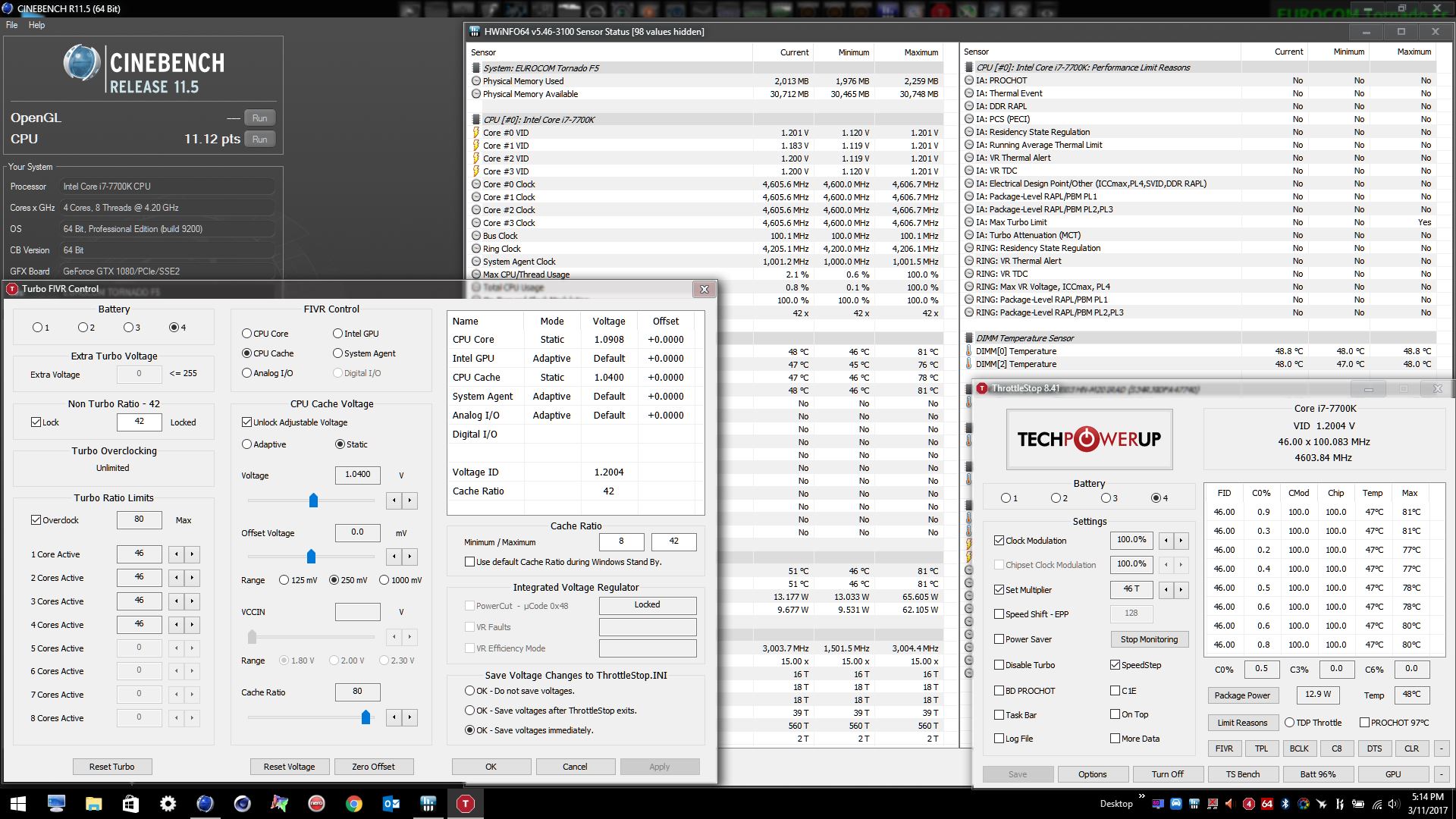Image resolution: width=1456 pixels, height=819 pixels.
Task: Switch to HWiNFO via taskbar icon
Action: point(428,804)
